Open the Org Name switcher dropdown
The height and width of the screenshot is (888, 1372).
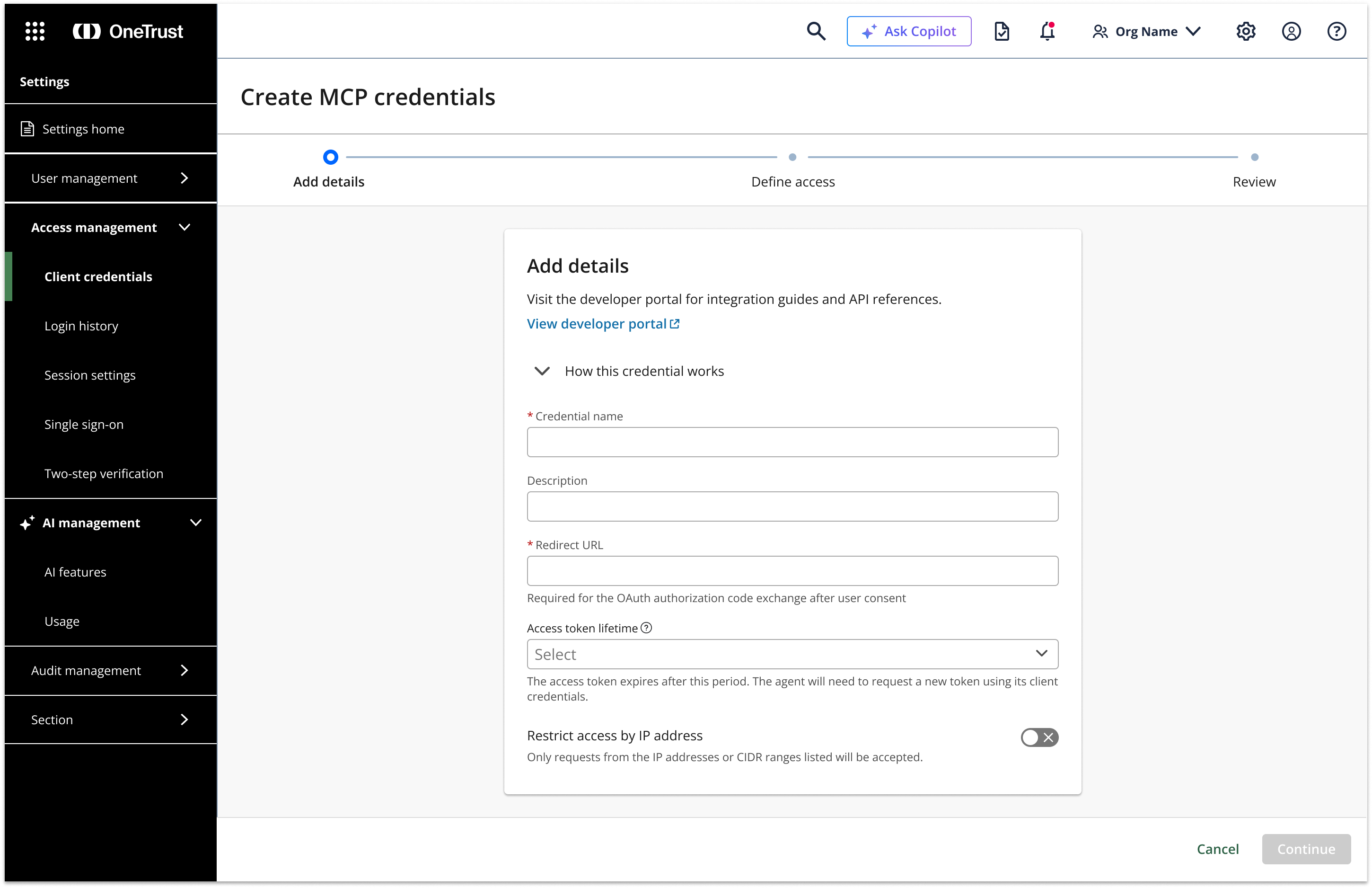tap(1146, 31)
